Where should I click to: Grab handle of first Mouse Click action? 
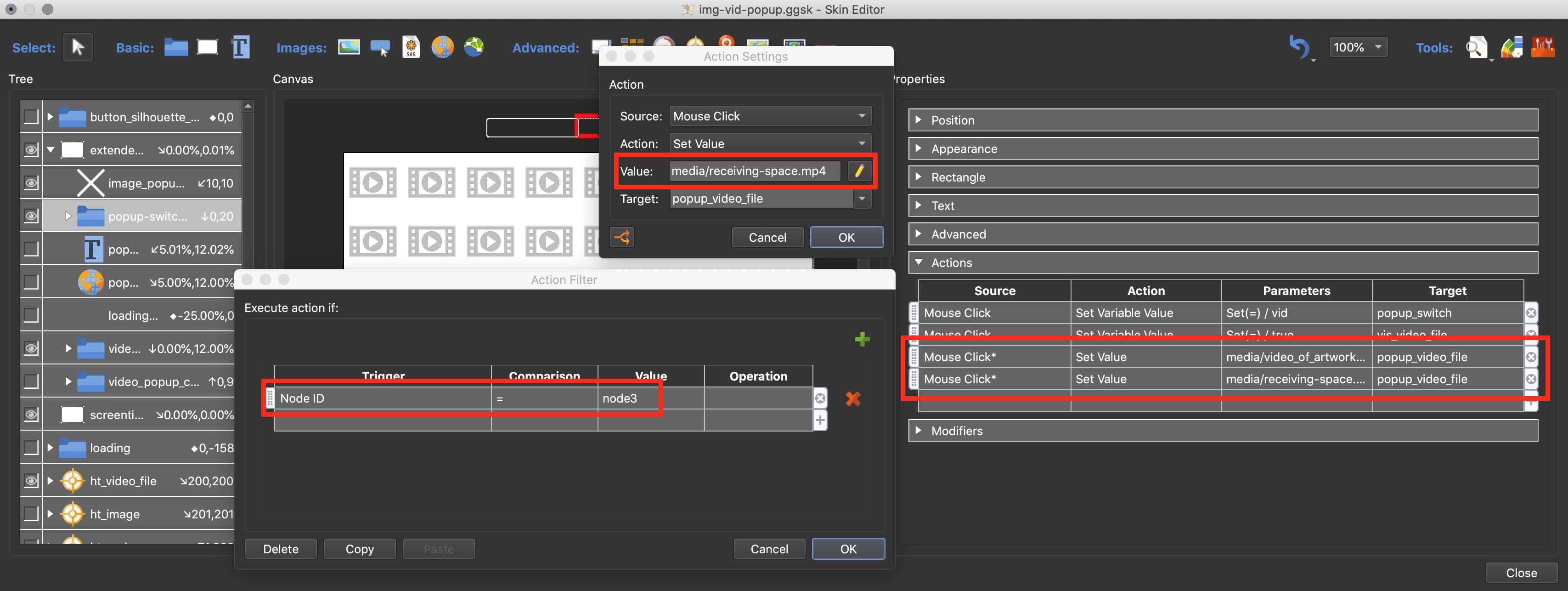914,313
